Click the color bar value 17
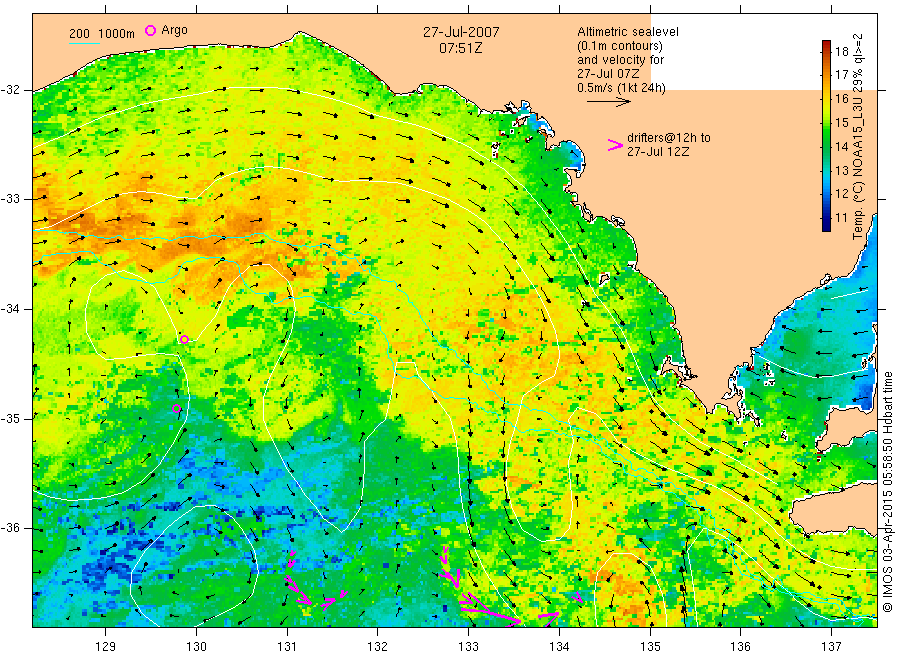This screenshot has height=660, width=900. 841,75
